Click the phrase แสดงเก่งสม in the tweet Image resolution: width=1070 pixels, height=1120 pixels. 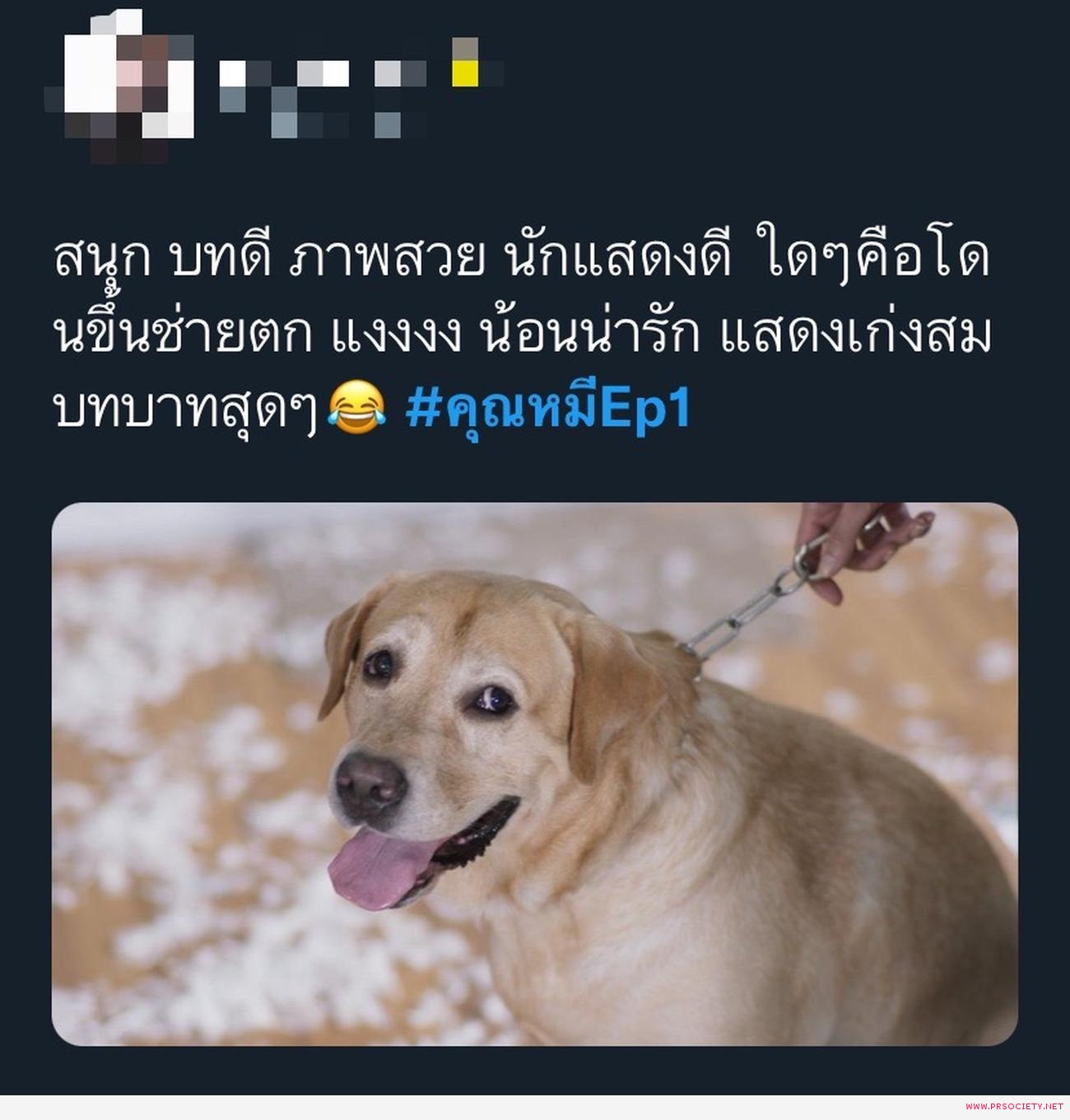tap(855, 334)
